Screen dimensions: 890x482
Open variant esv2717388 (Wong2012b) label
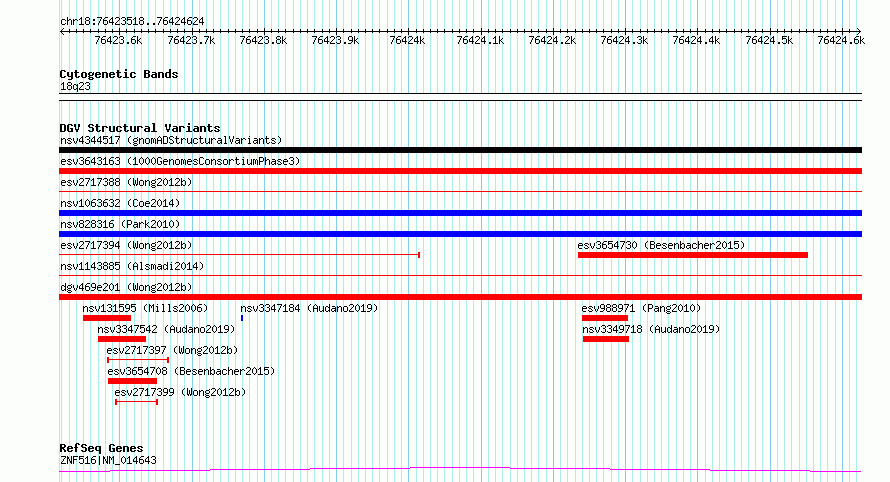click(126, 182)
